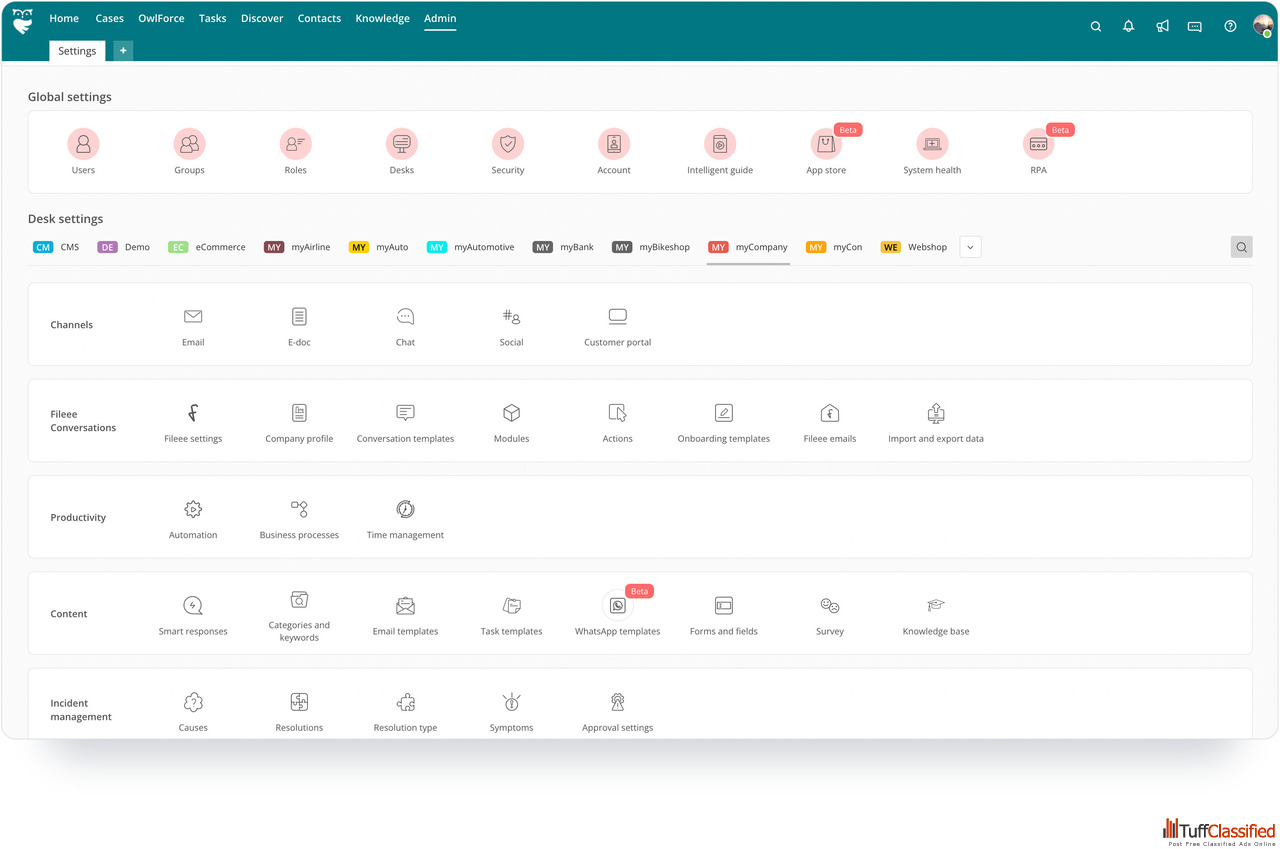This screenshot has width=1280, height=849.
Task: Open the Causes icon
Action: tap(193, 702)
